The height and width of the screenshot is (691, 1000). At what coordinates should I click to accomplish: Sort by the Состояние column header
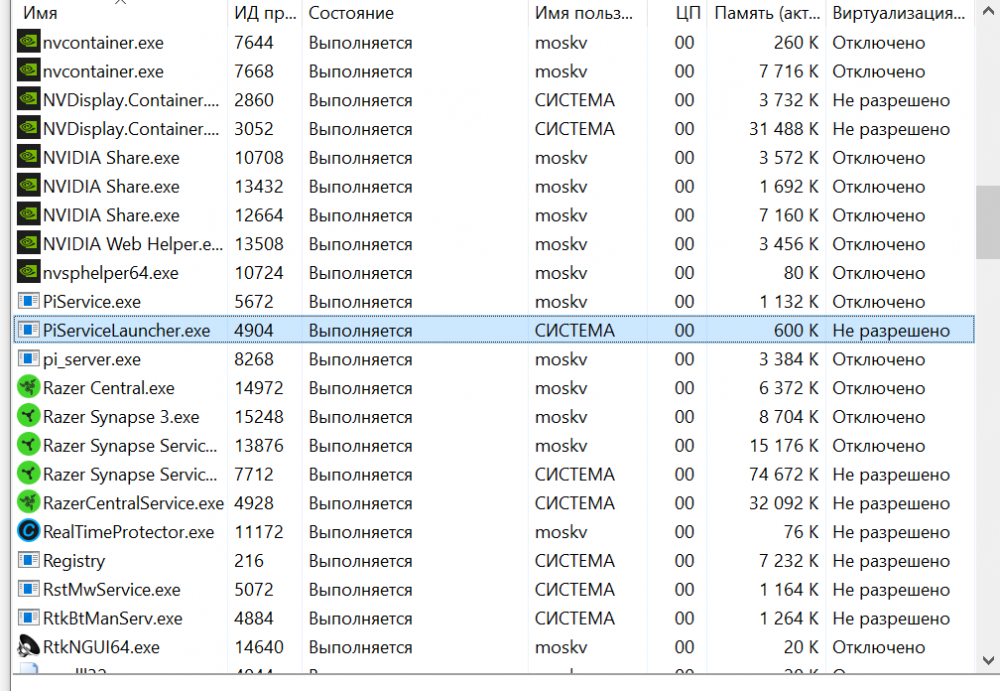pos(350,13)
